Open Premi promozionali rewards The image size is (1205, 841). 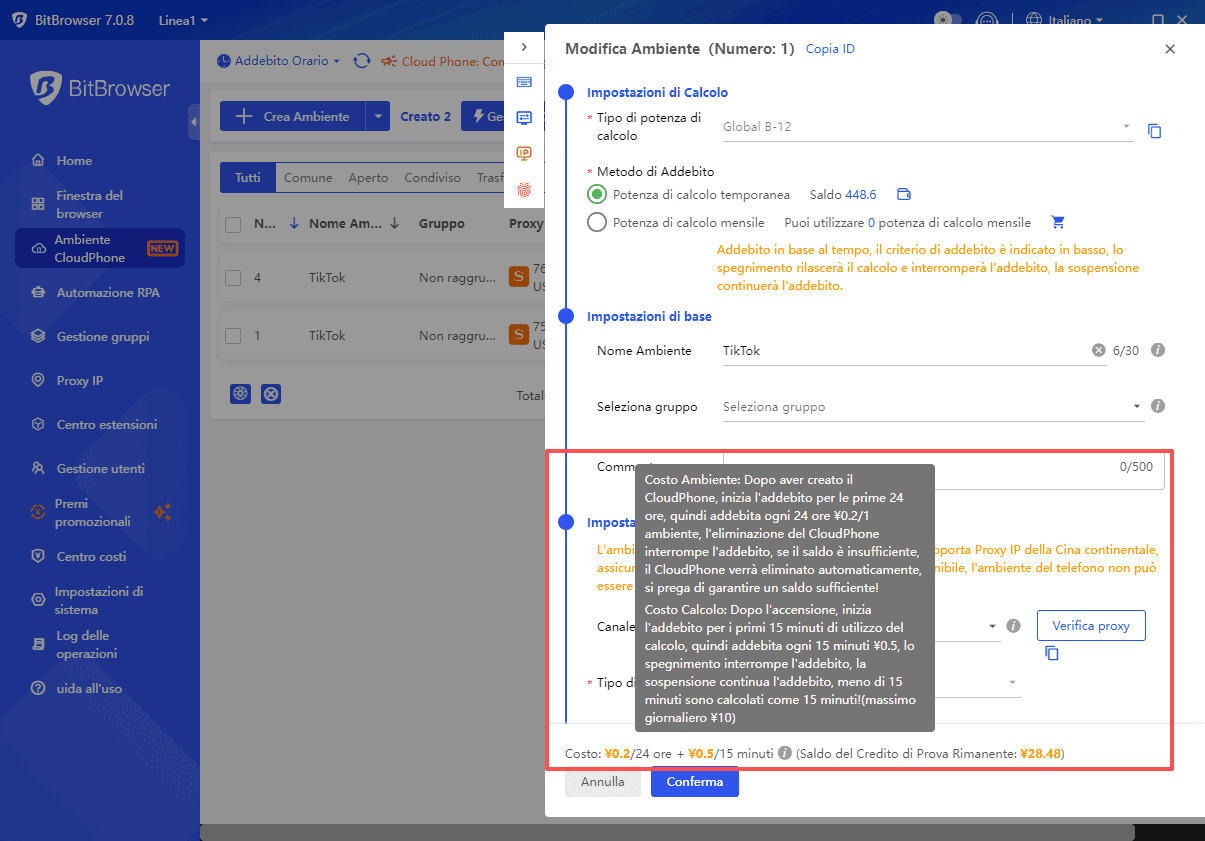pos(92,512)
